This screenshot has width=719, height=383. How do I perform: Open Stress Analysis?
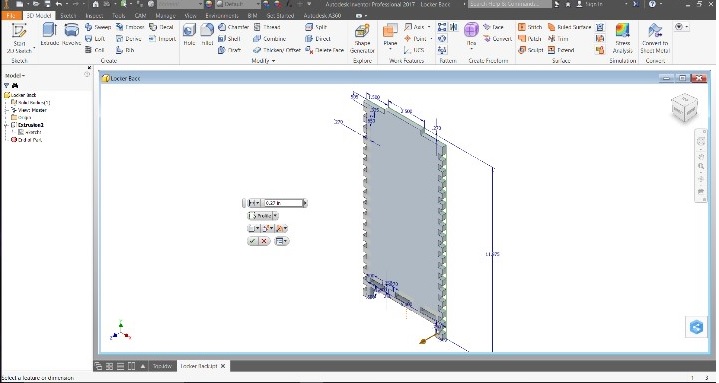(x=623, y=39)
